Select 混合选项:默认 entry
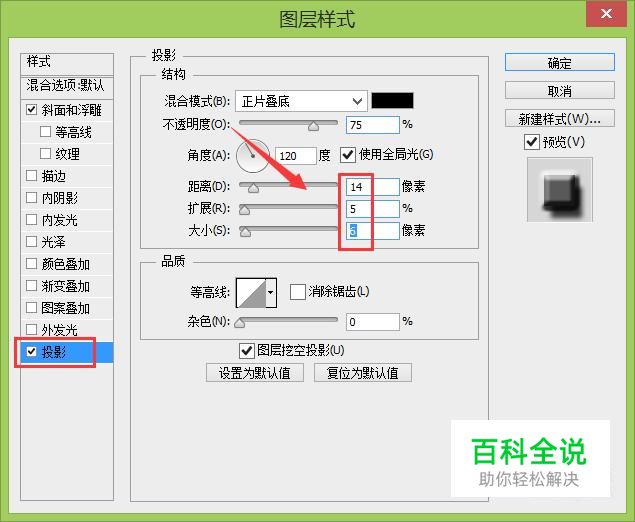Viewport: 635px width, 522px height. point(67,87)
